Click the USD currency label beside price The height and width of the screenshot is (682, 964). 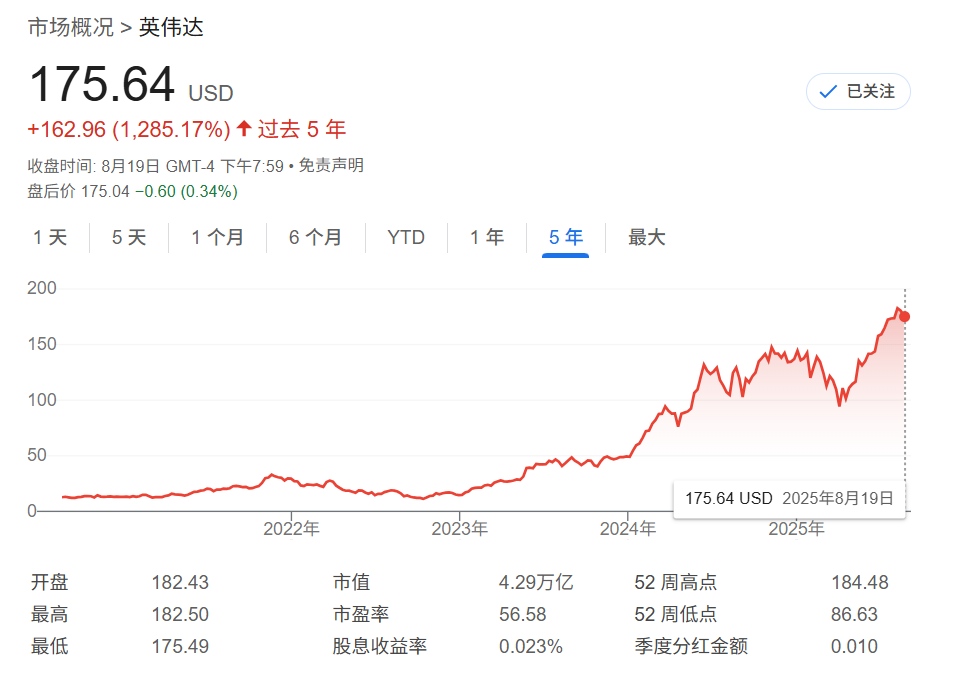(x=211, y=93)
